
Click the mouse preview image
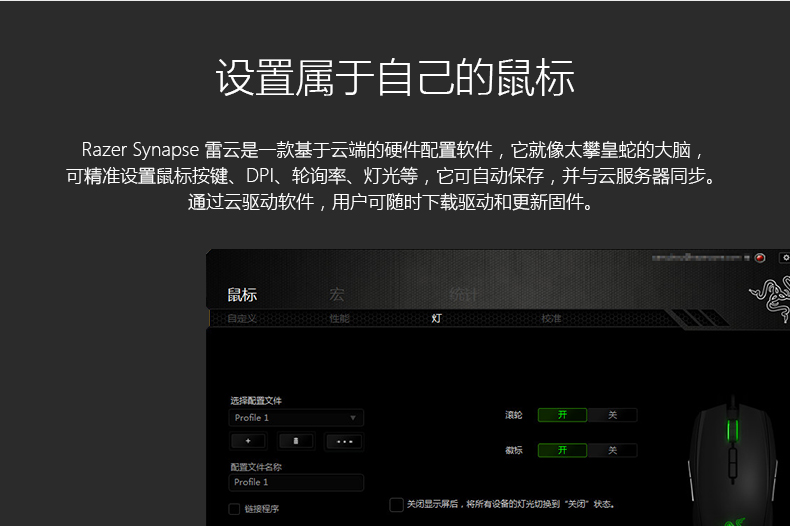733,461
